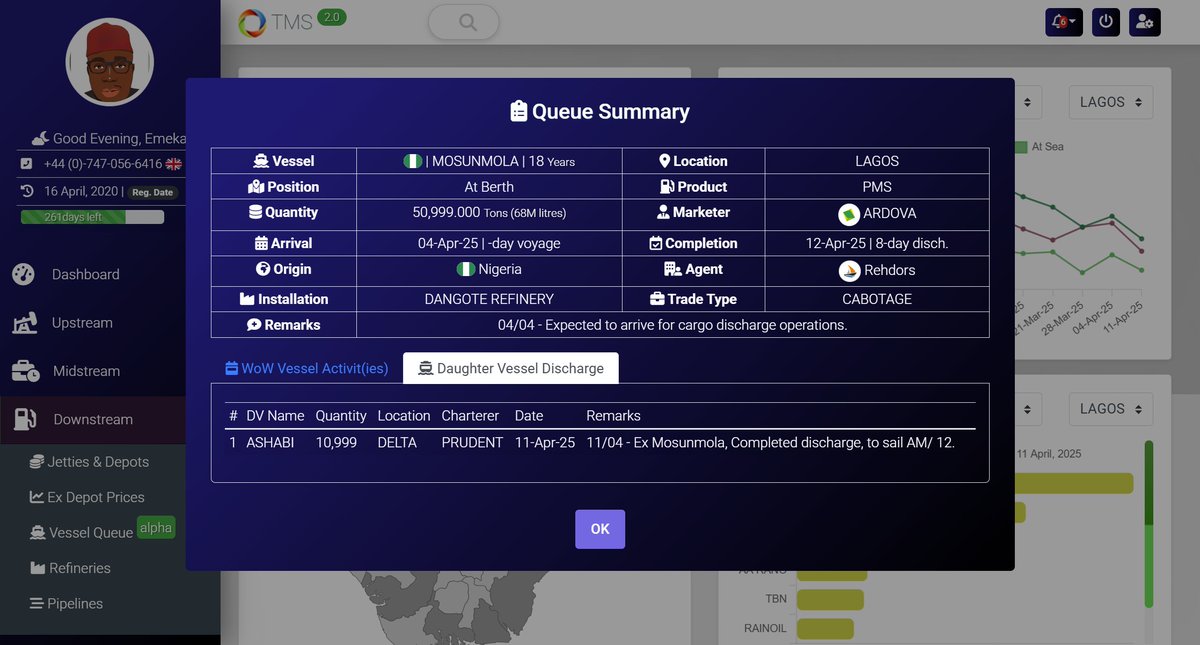Open the search magnifier field
The width and height of the screenshot is (1200, 645).
[463, 22]
